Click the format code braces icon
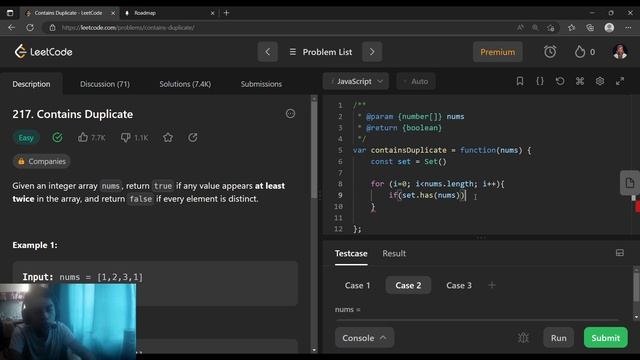The height and width of the screenshot is (360, 640). (x=540, y=81)
